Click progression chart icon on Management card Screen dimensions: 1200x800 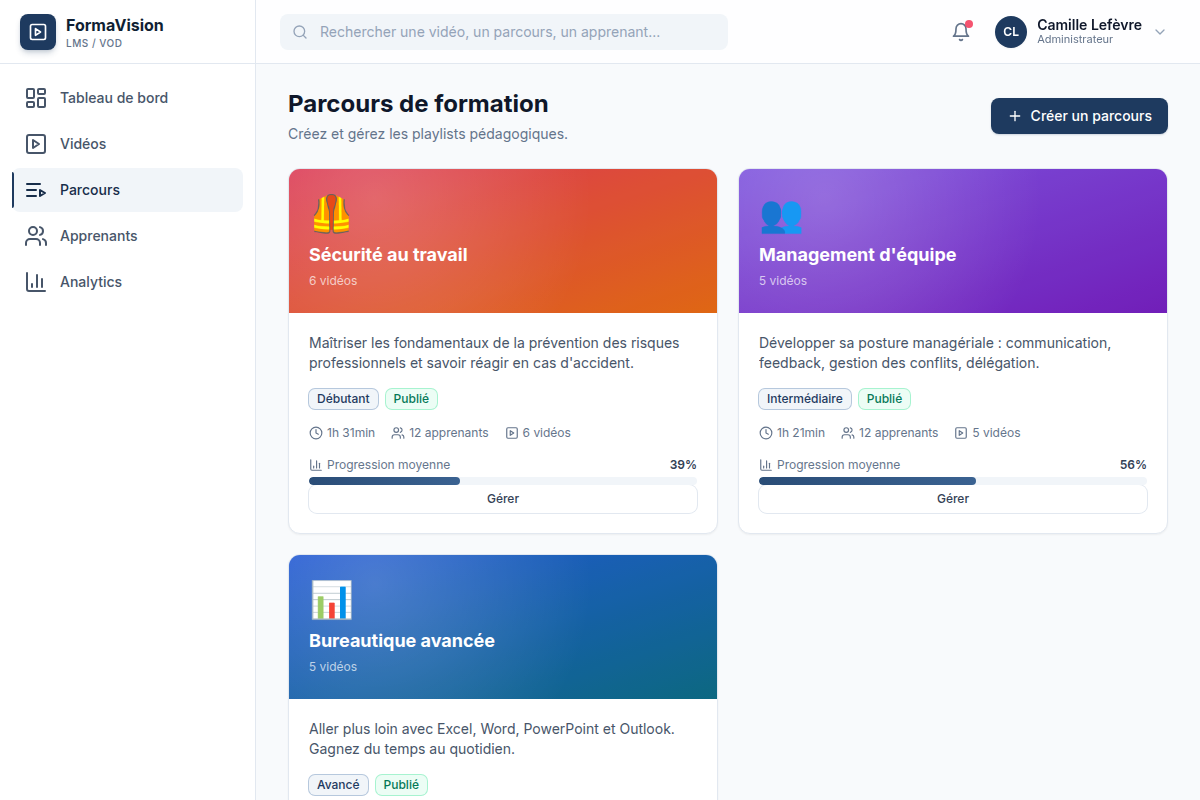[766, 465]
